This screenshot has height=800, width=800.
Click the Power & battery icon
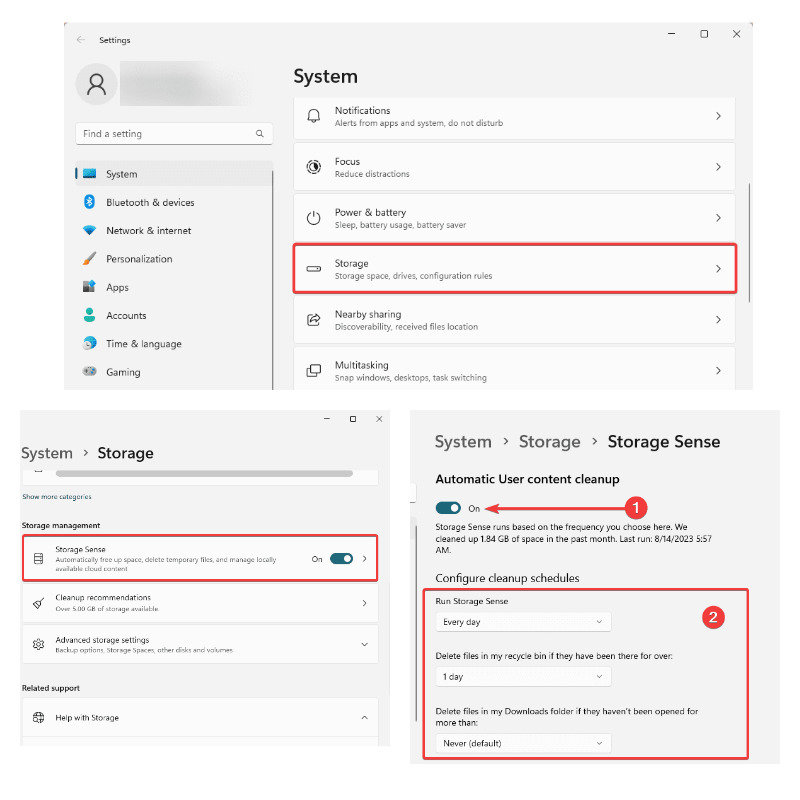[314, 218]
